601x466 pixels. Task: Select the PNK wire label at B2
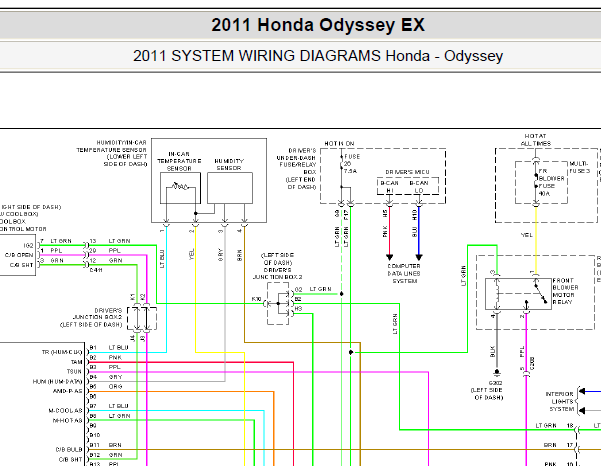click(x=115, y=357)
